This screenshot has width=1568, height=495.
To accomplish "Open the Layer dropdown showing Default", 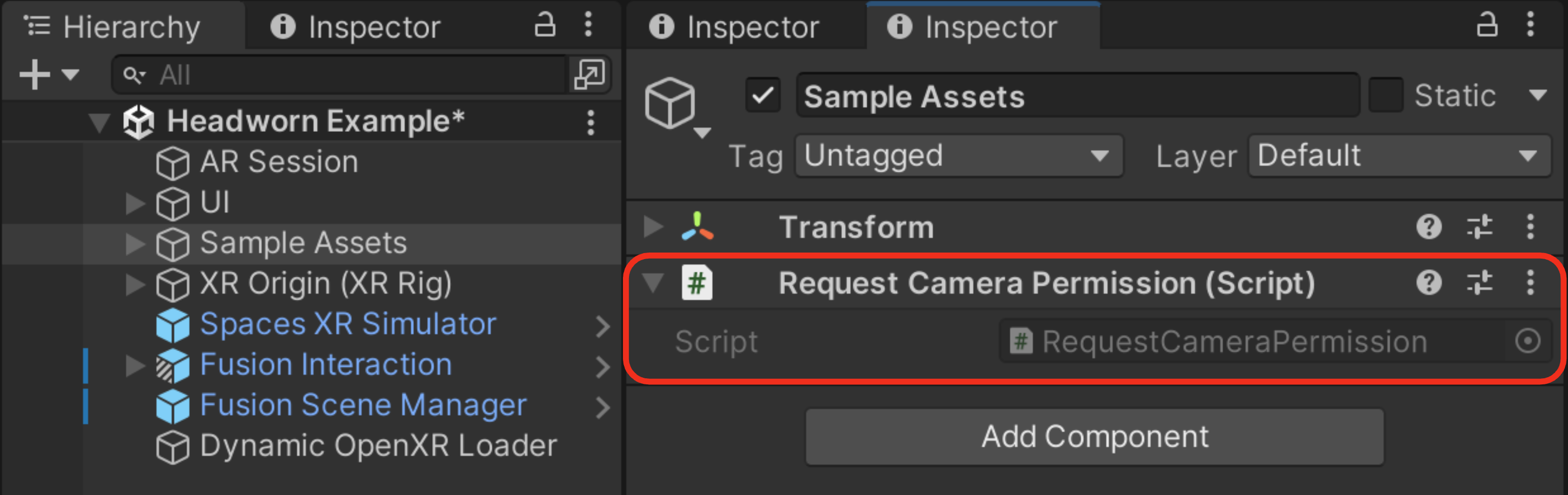I will point(1399,156).
